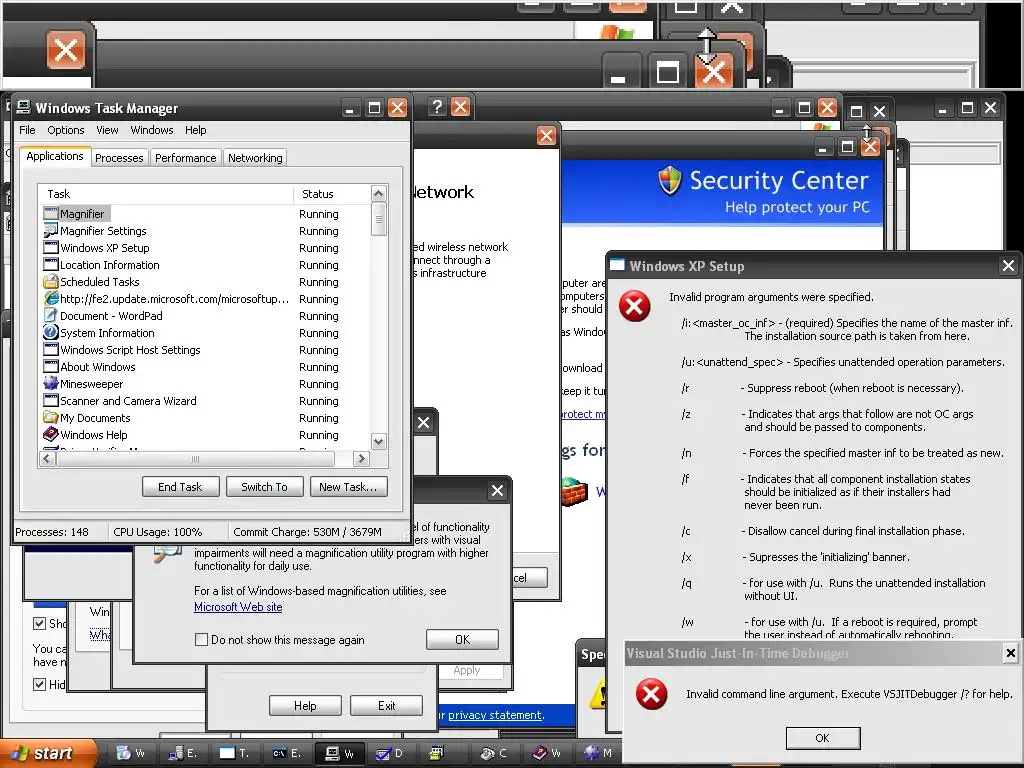1024x768 pixels.
Task: Check Do not show this message again
Action: tap(201, 639)
